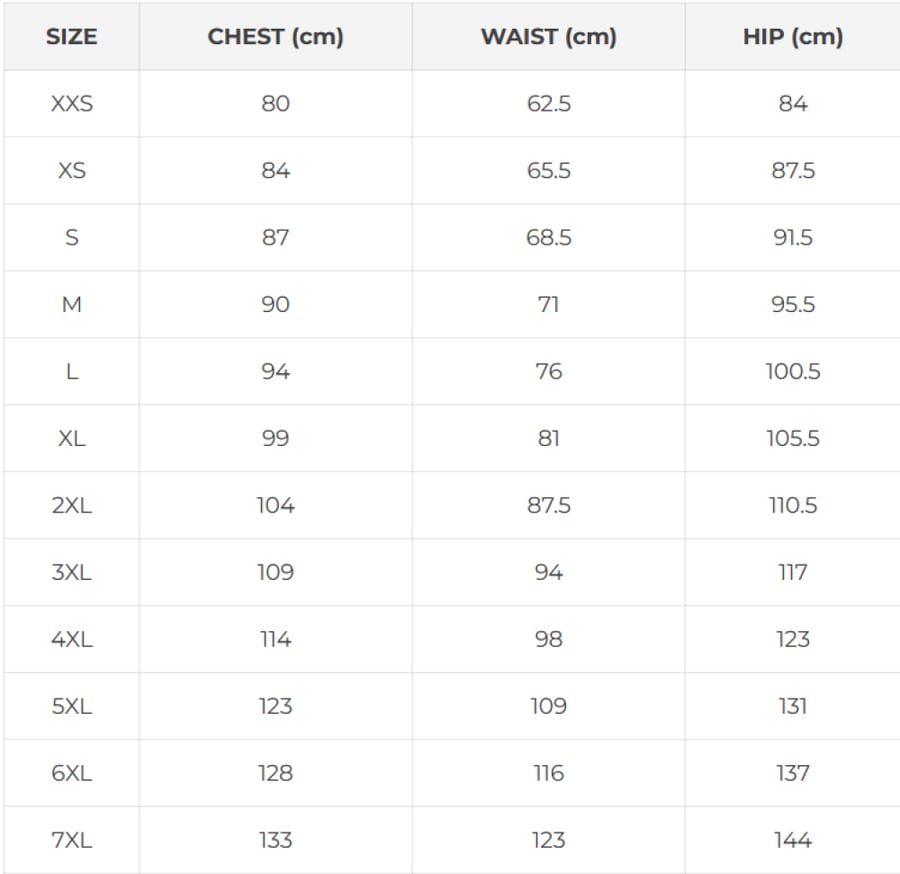Click waist value 68.5 in S row

tap(549, 238)
